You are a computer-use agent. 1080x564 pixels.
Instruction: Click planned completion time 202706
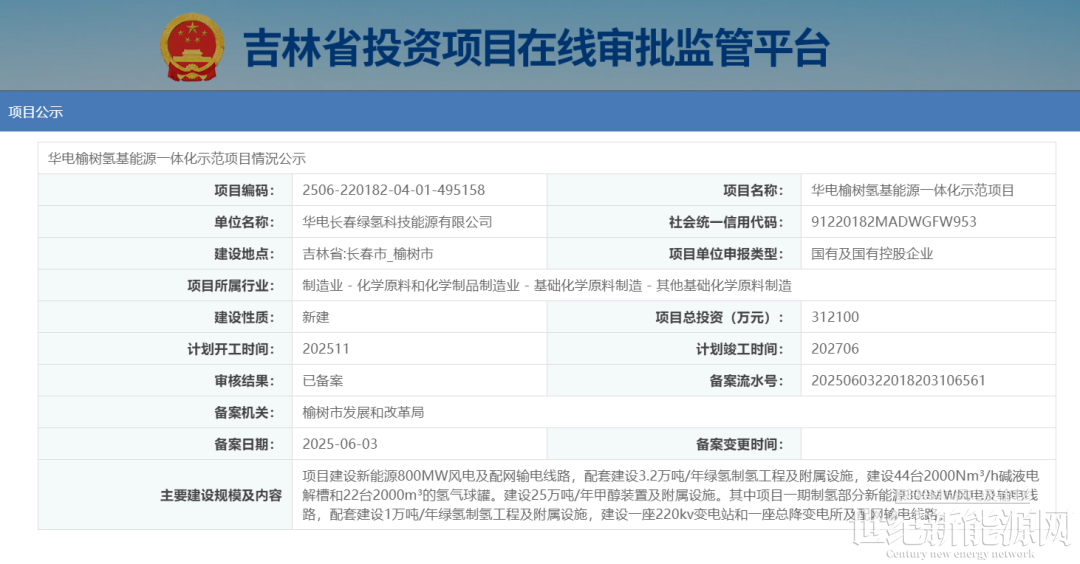tap(835, 349)
